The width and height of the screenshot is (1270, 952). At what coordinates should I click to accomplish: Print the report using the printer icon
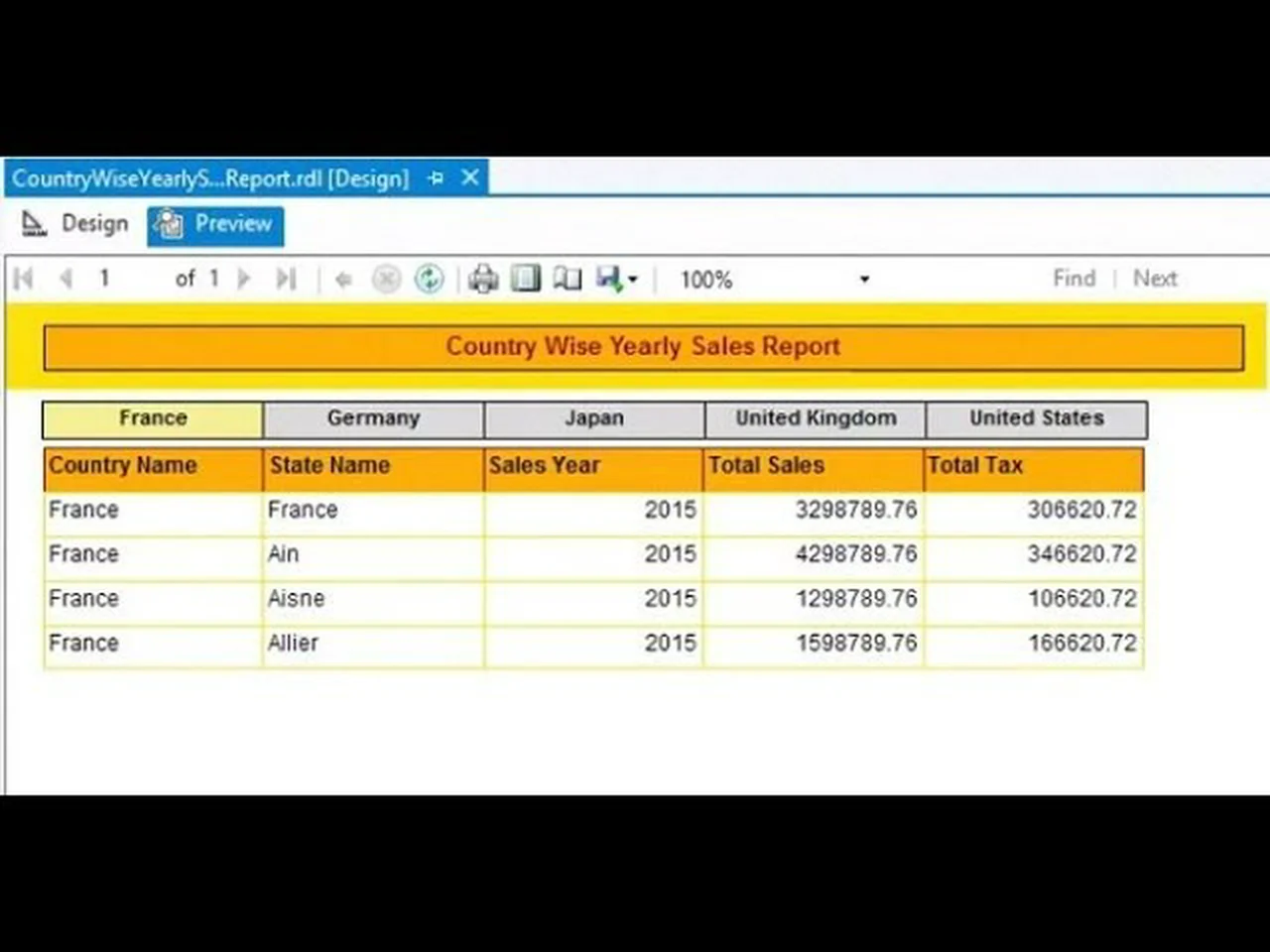coord(483,280)
